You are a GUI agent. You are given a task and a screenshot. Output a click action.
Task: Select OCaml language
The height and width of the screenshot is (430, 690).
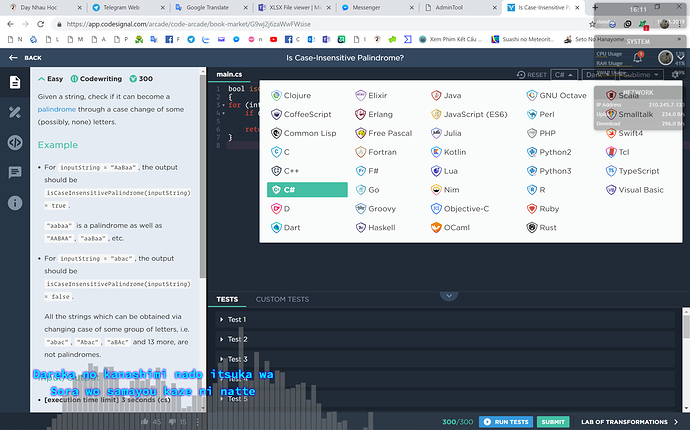pos(451,228)
